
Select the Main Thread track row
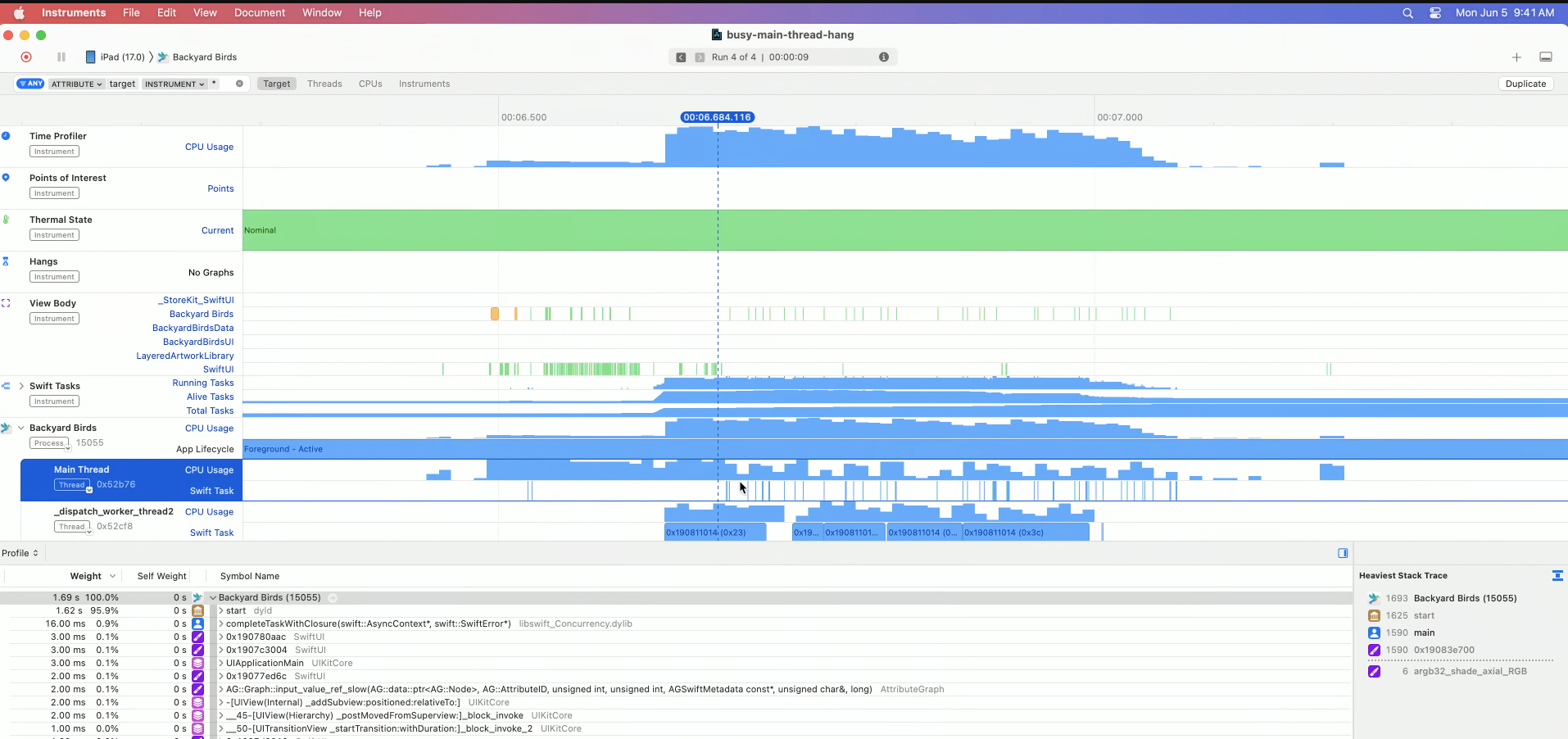pyautogui.click(x=131, y=480)
